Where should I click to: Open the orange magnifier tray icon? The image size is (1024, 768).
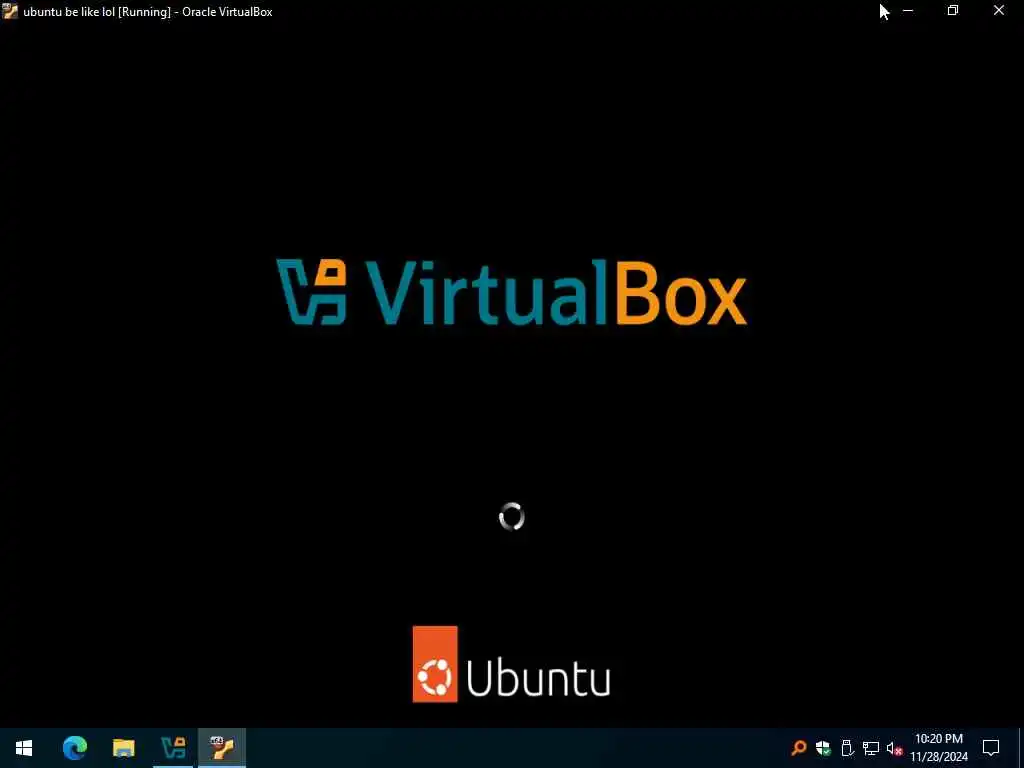(x=799, y=748)
